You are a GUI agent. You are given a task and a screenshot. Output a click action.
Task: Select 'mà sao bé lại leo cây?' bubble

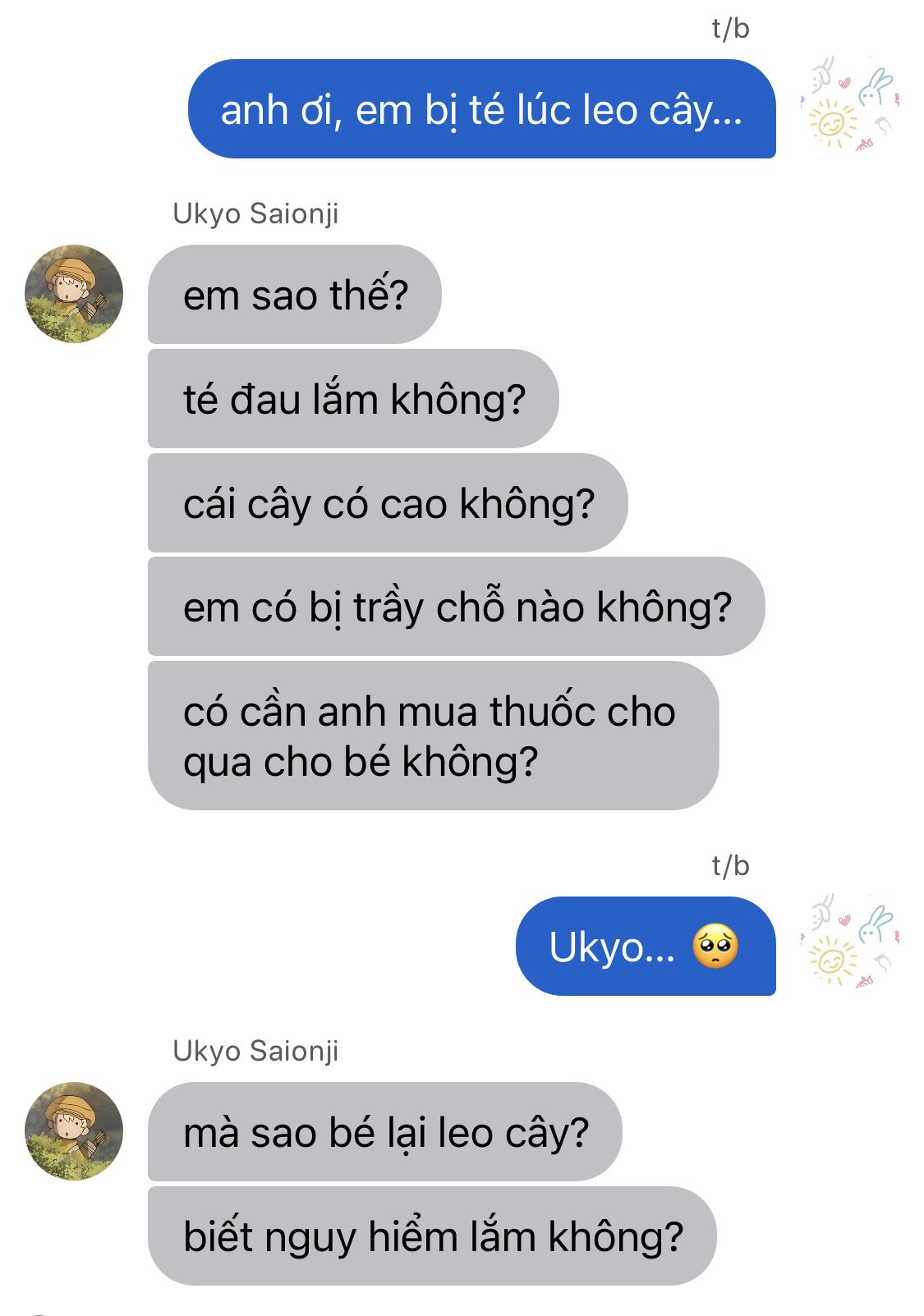click(385, 1131)
